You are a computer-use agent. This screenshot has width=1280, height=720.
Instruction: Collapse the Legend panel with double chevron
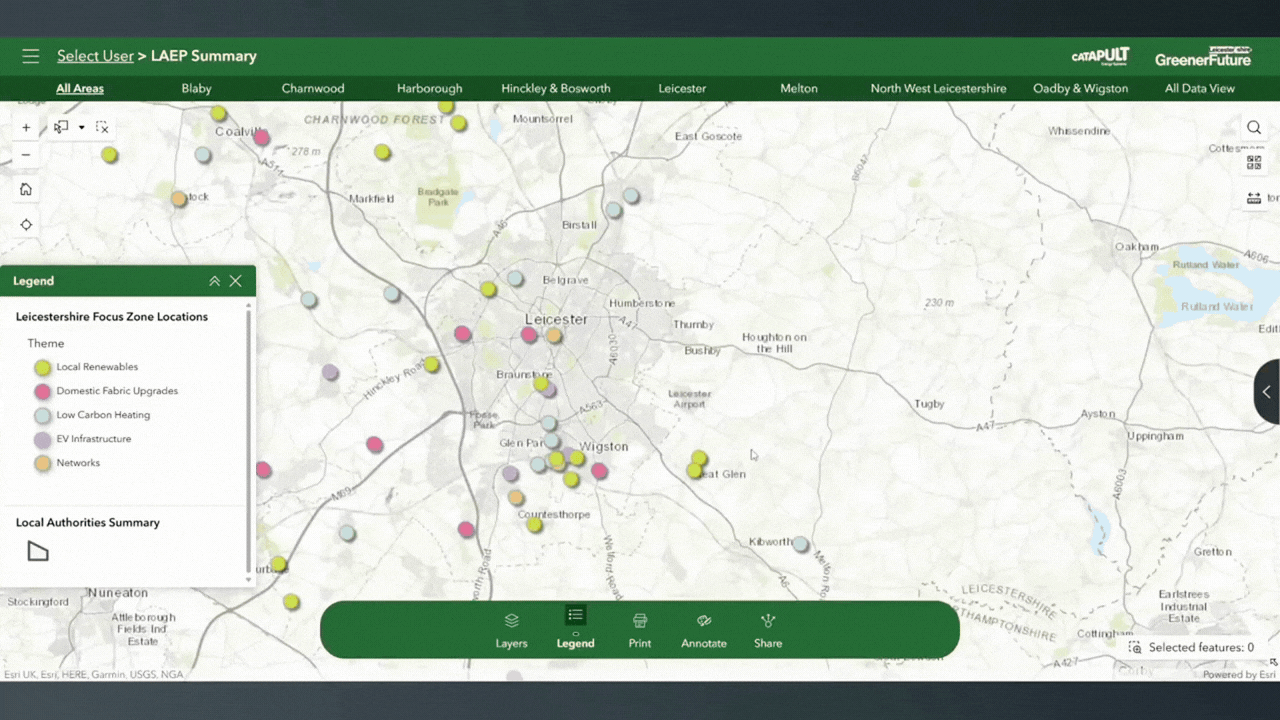coord(214,281)
